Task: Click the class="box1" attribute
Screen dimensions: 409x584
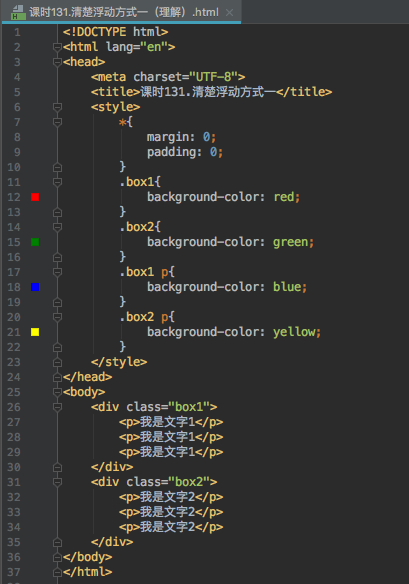Action: tap(168, 407)
